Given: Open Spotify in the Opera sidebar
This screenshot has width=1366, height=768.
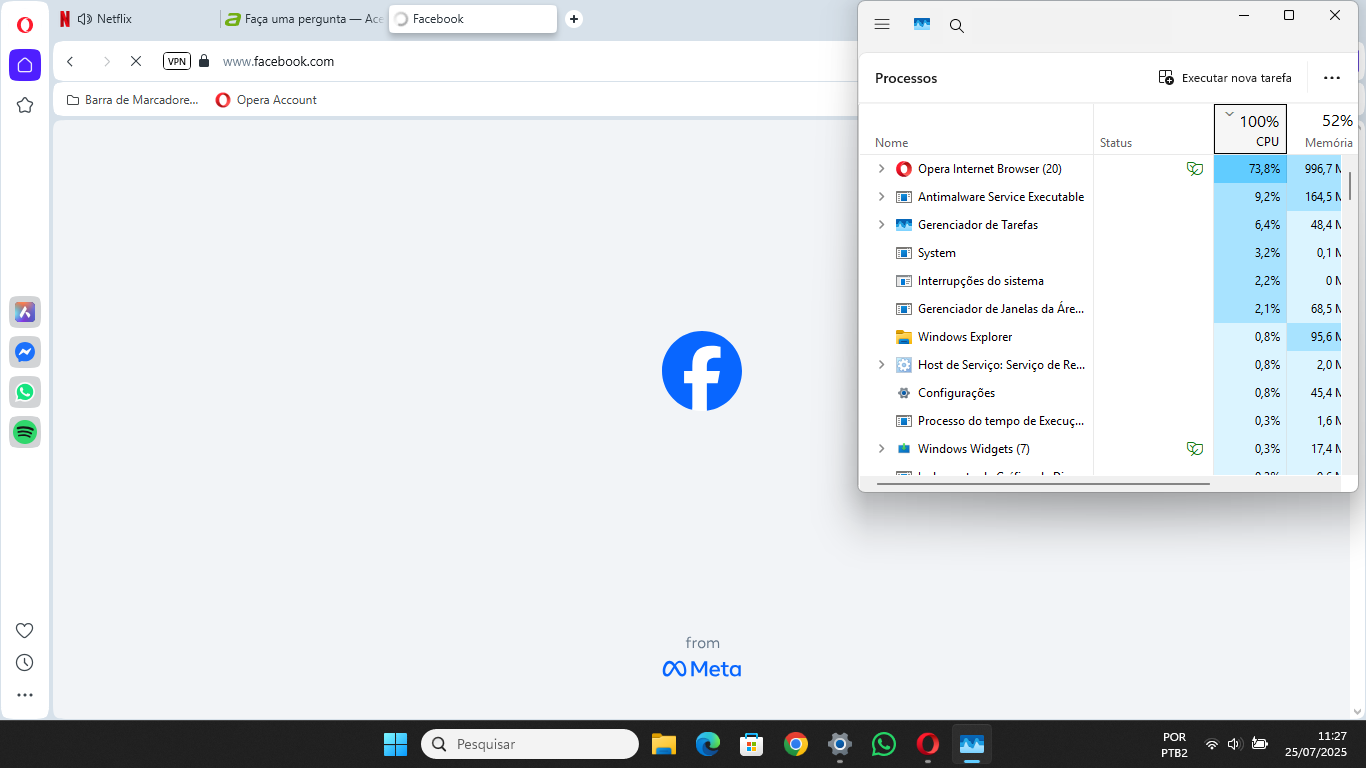Looking at the screenshot, I should (25, 432).
